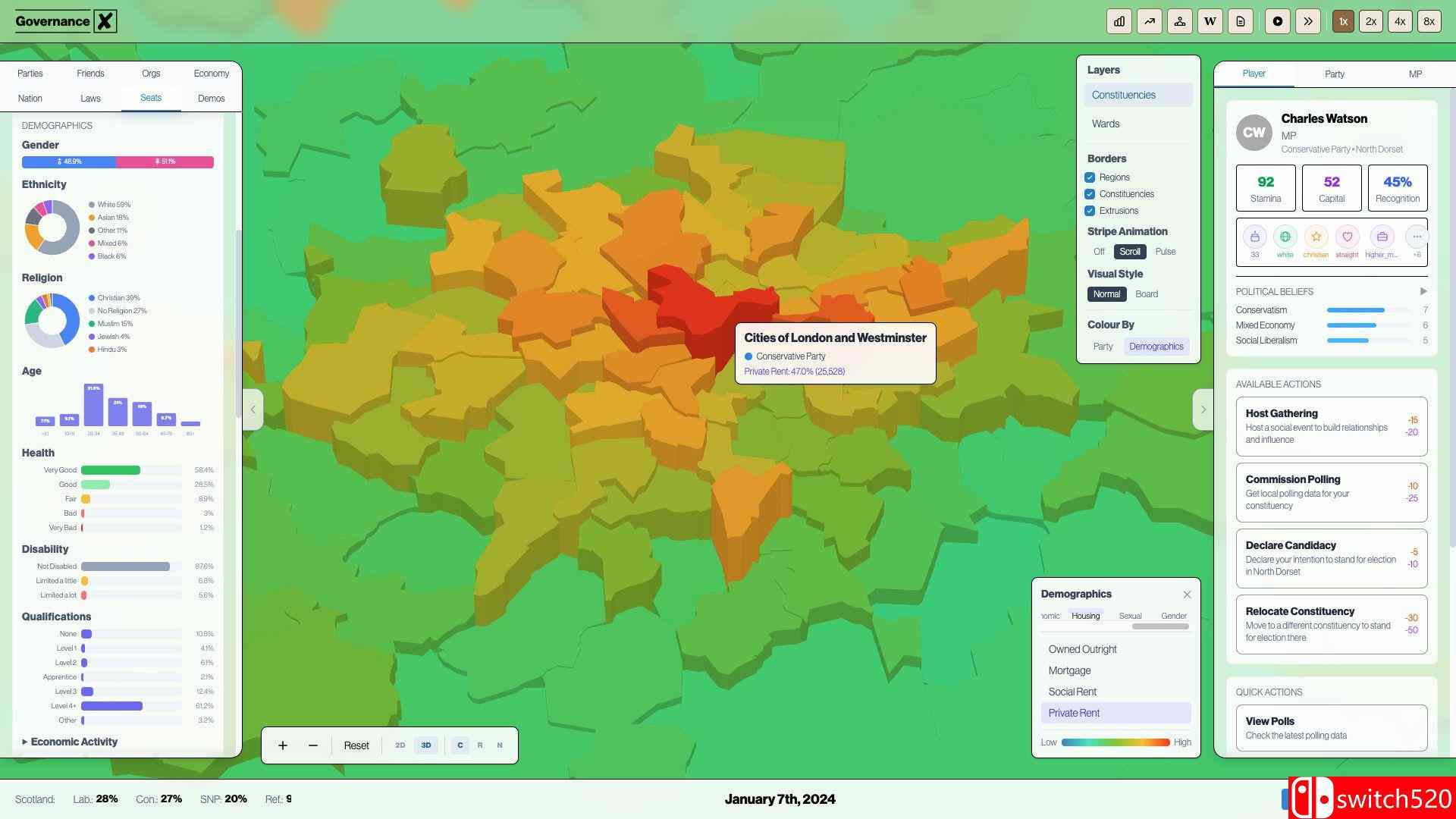Select the Housing demographics tab
This screenshot has width=1456, height=819.
coord(1085,616)
